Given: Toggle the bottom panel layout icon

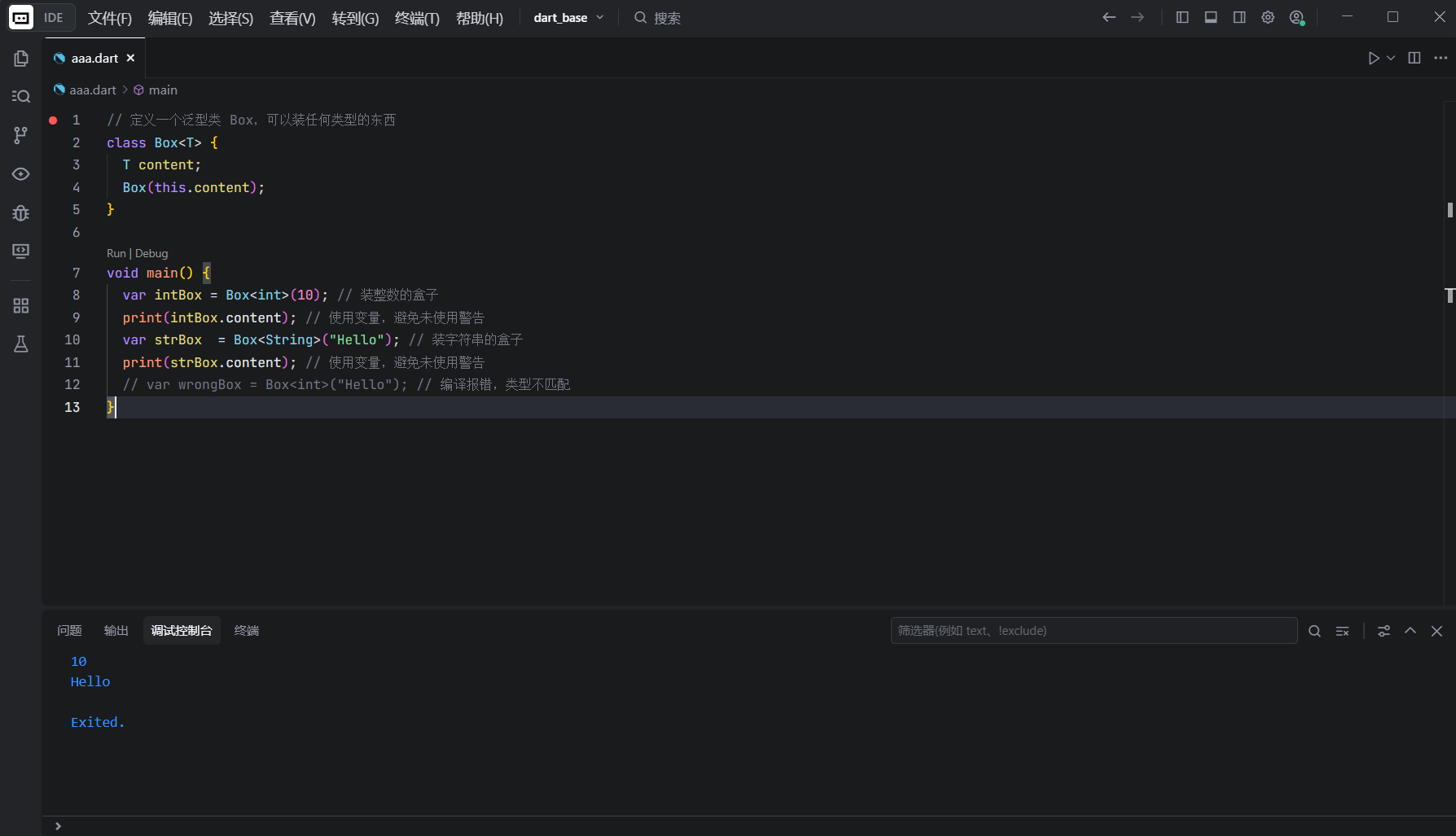Looking at the screenshot, I should [x=1211, y=17].
